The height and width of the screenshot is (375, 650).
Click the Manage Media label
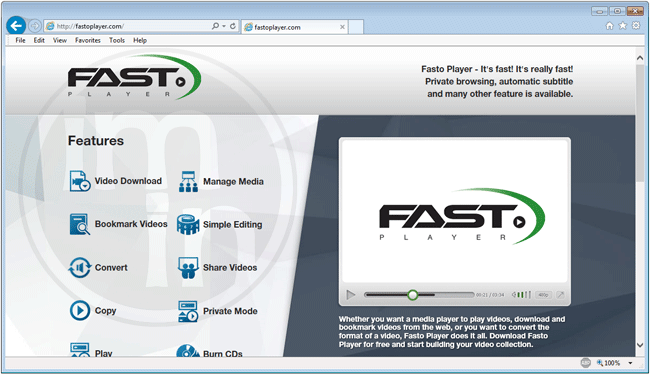(x=233, y=181)
